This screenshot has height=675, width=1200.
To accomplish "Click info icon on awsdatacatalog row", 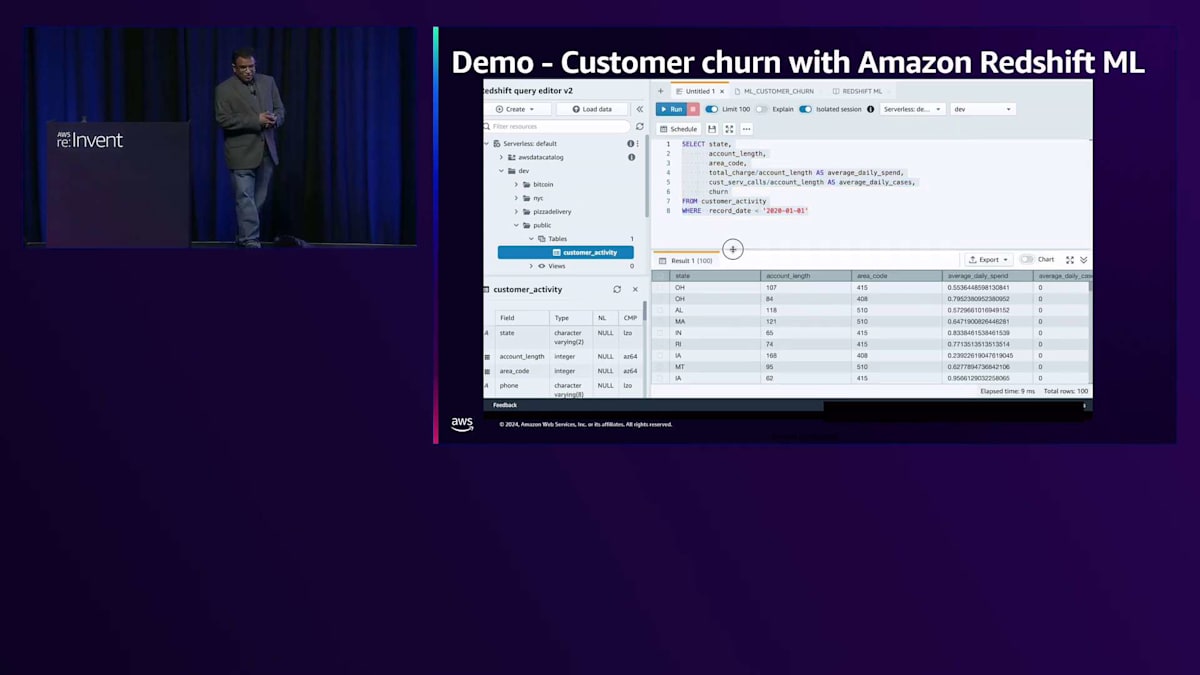I will coord(631,157).
